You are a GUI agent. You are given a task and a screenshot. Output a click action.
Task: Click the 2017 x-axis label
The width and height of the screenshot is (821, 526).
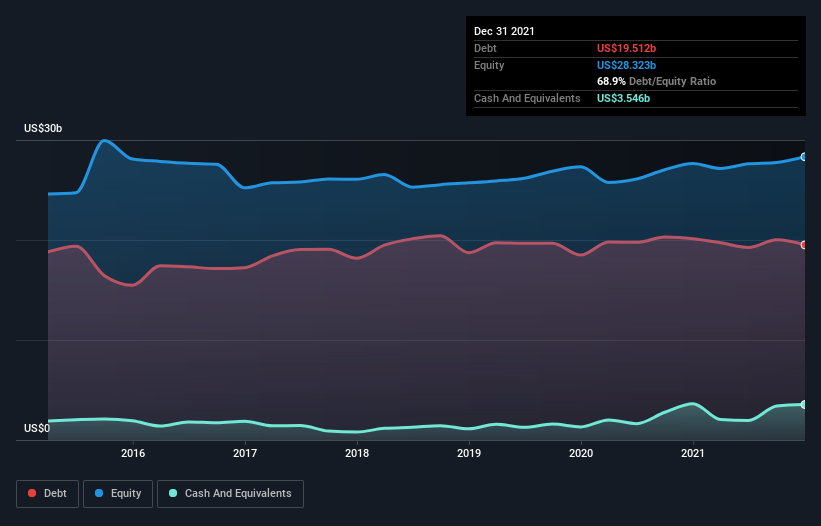pyautogui.click(x=245, y=453)
